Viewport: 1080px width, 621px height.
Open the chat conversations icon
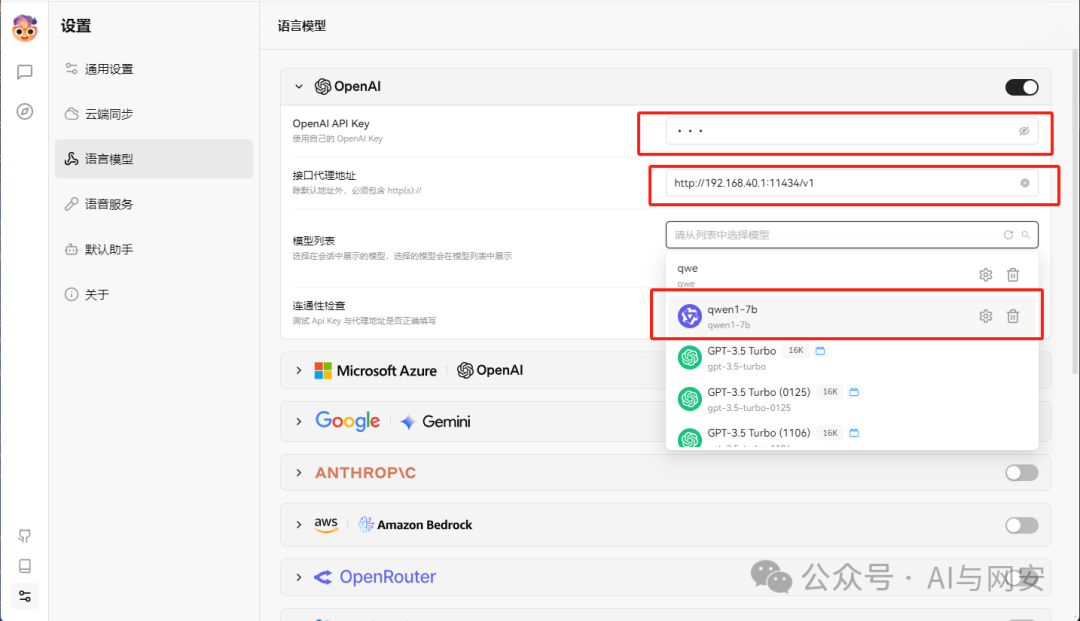[x=25, y=72]
